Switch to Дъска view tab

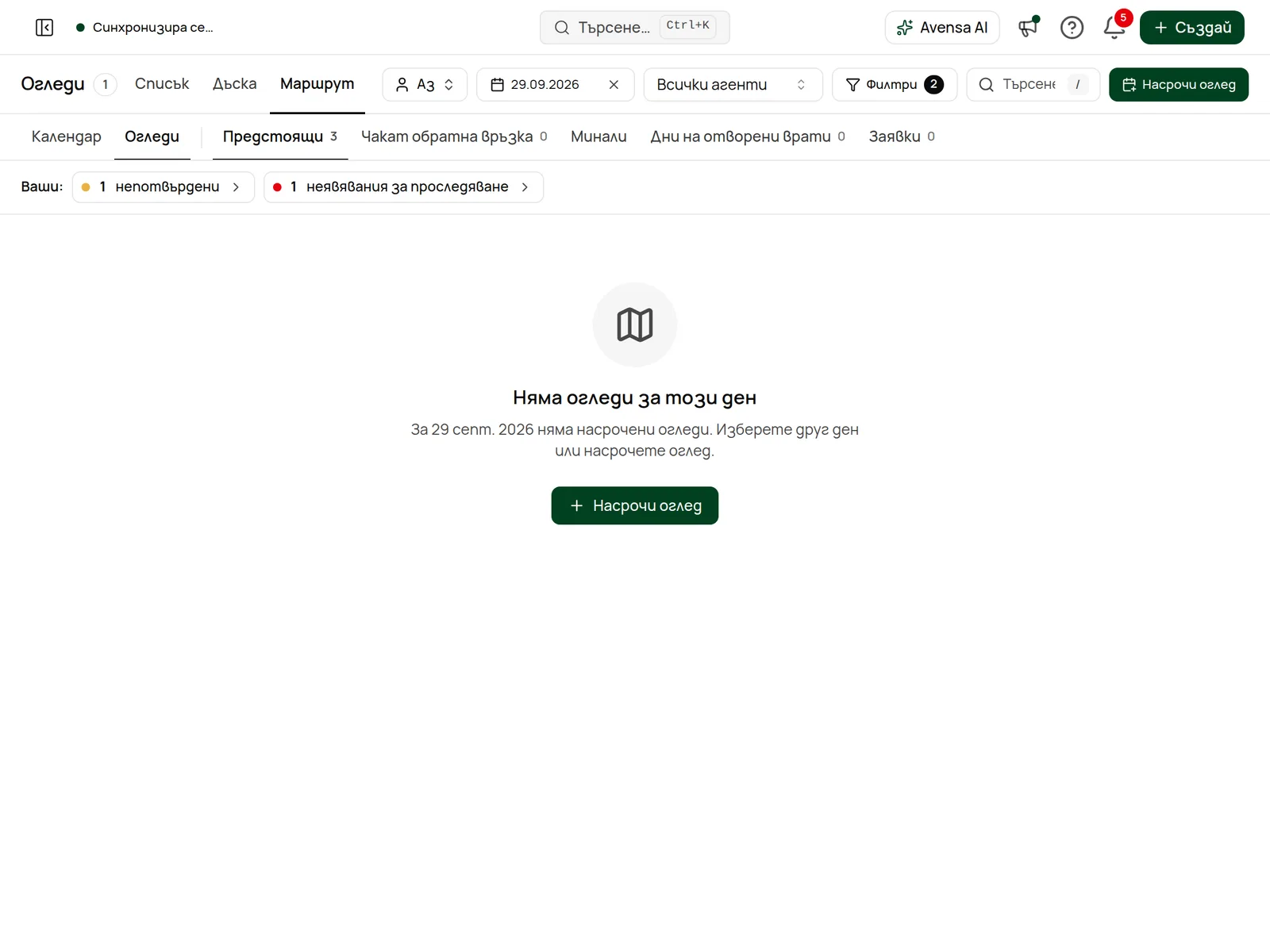click(x=235, y=84)
